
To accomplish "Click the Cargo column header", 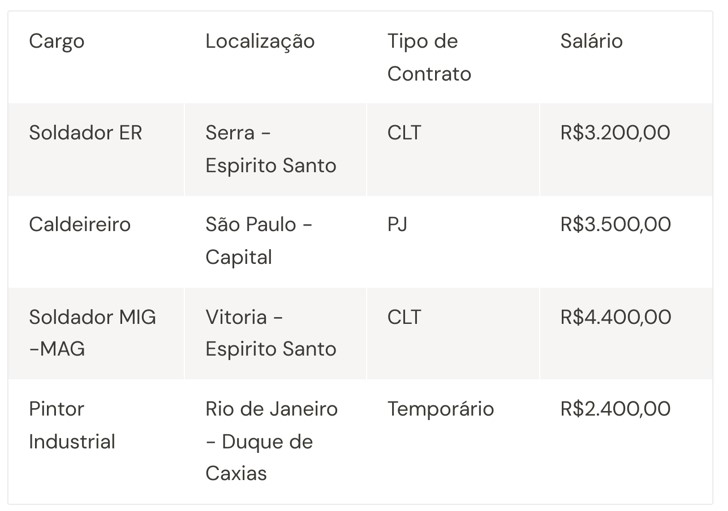I will pos(57,41).
